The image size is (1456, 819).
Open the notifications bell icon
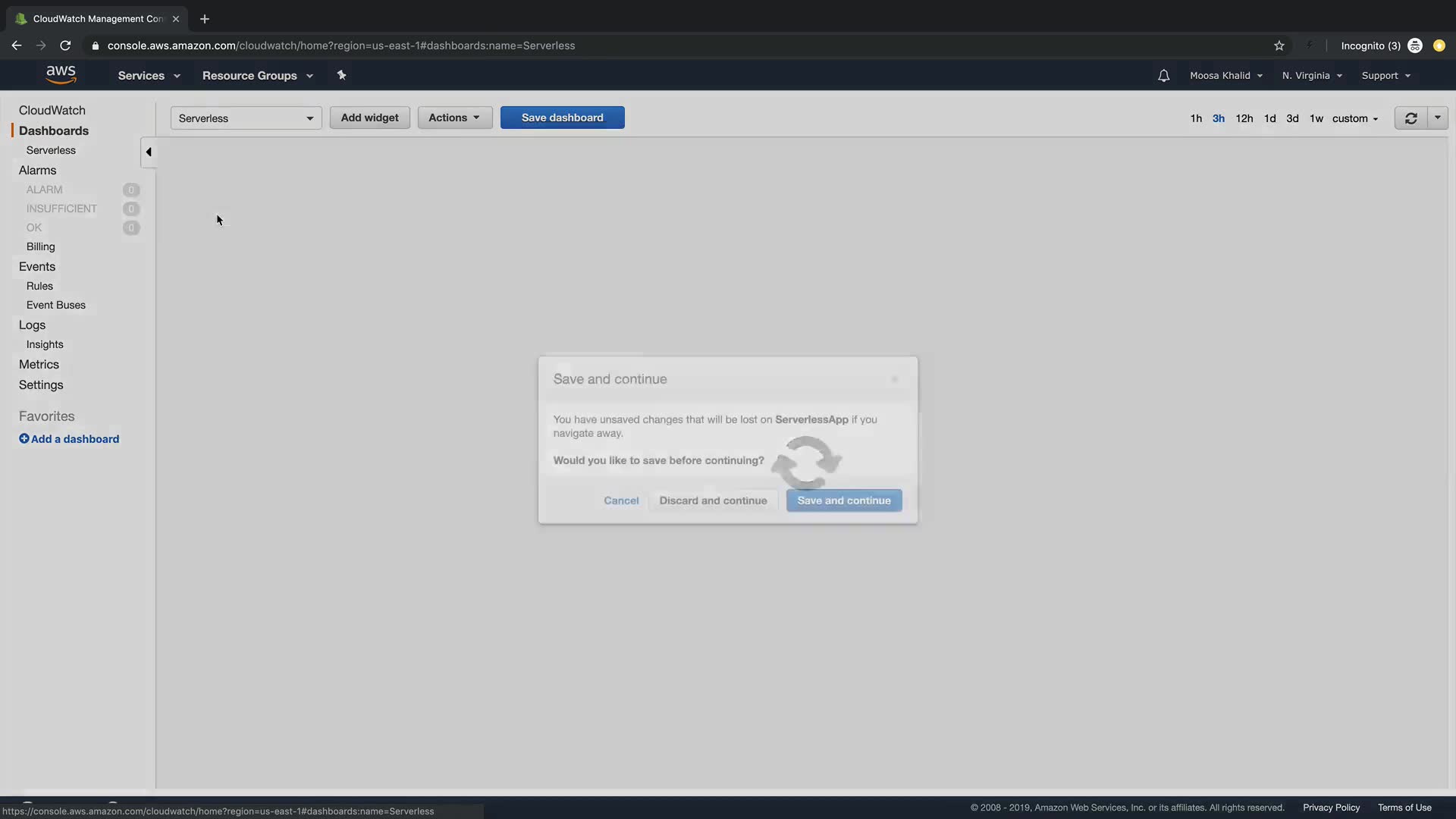[x=1163, y=76]
